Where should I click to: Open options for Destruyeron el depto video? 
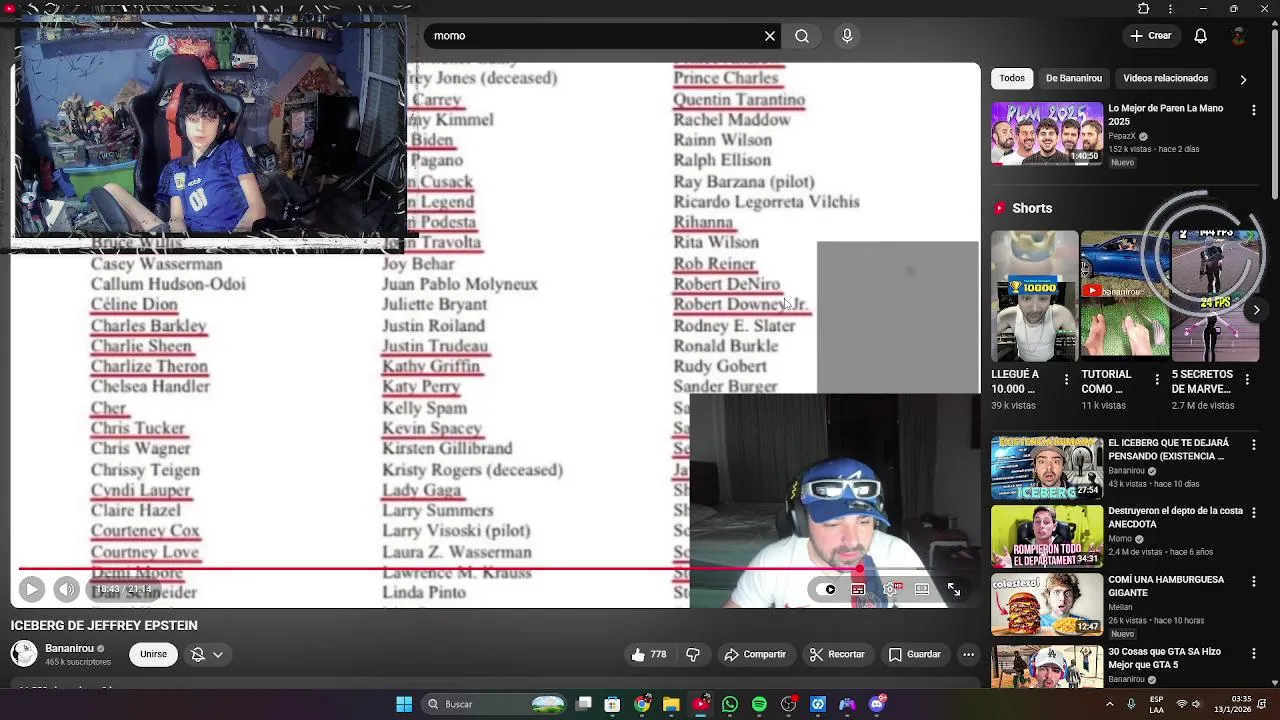pyautogui.click(x=1254, y=513)
